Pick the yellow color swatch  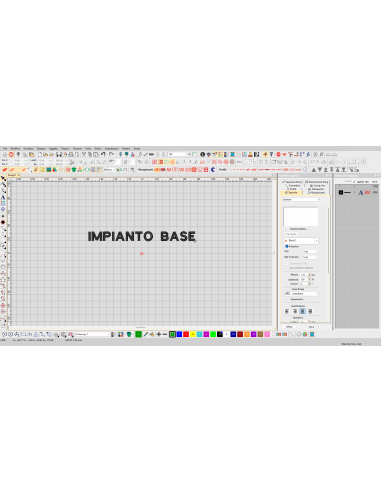(193, 334)
